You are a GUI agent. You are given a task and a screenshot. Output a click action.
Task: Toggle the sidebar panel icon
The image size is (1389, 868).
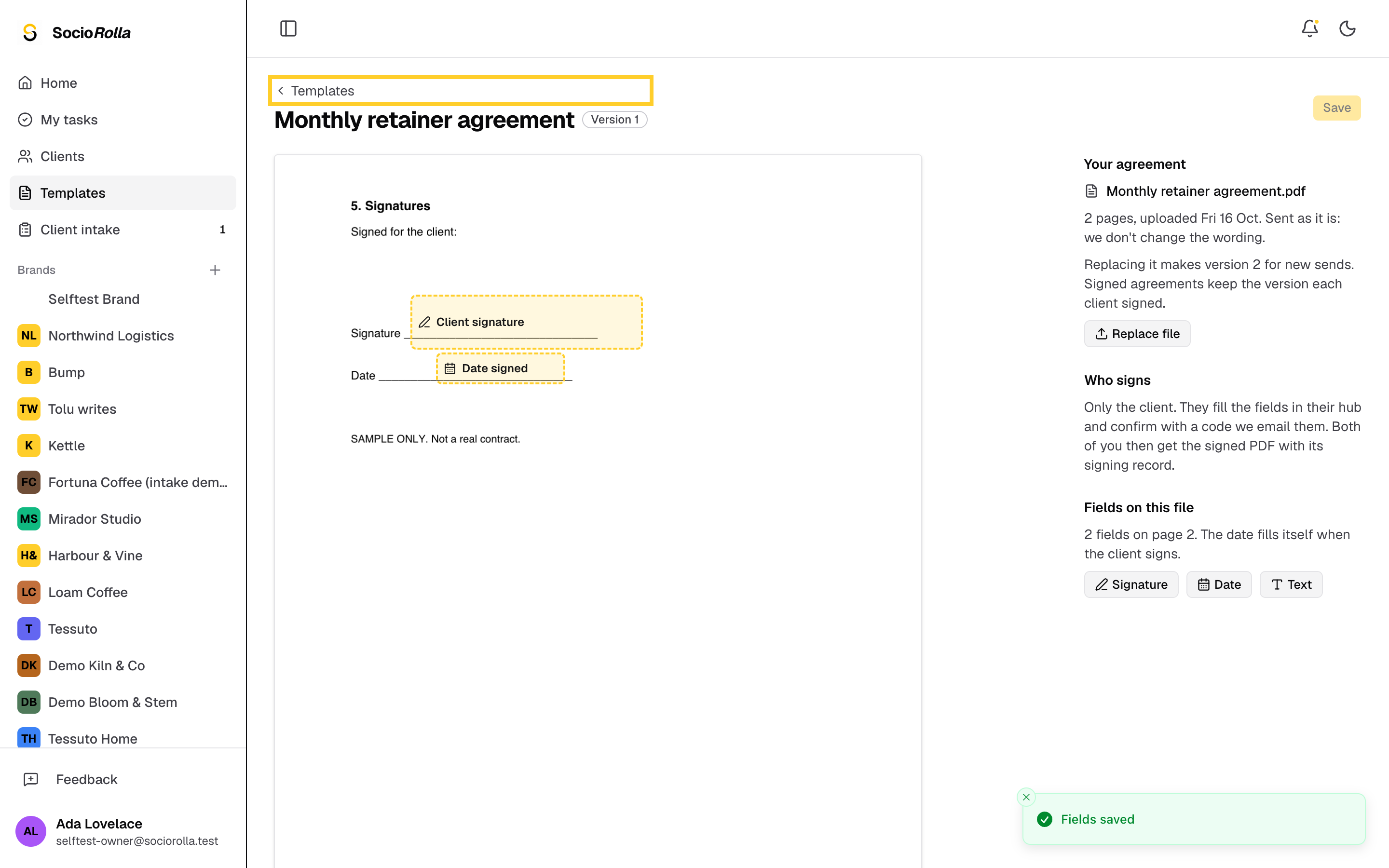coord(288,29)
